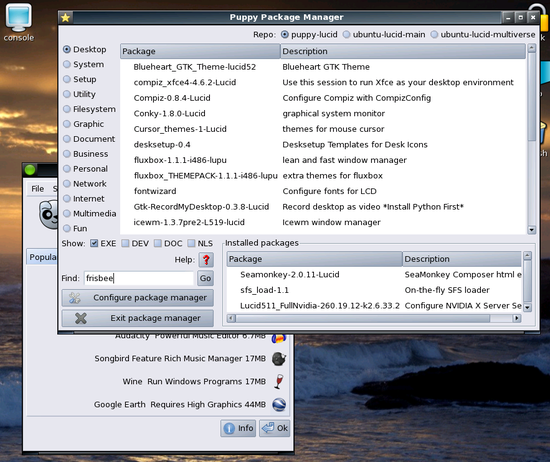The image size is (550, 462).
Task: Select the icewm-1.3.7pre2-L519-lucid package
Action: 323,222
